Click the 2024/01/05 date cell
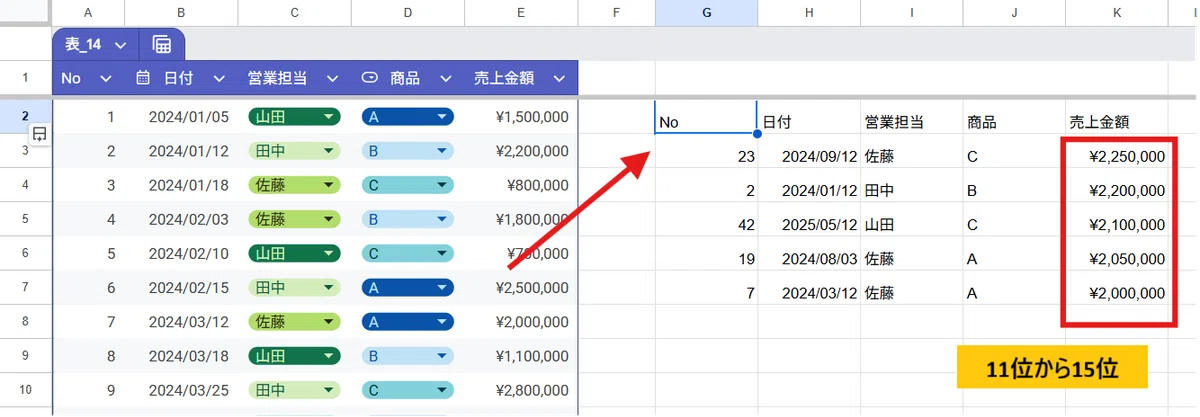The width and height of the screenshot is (1200, 417). [181, 117]
